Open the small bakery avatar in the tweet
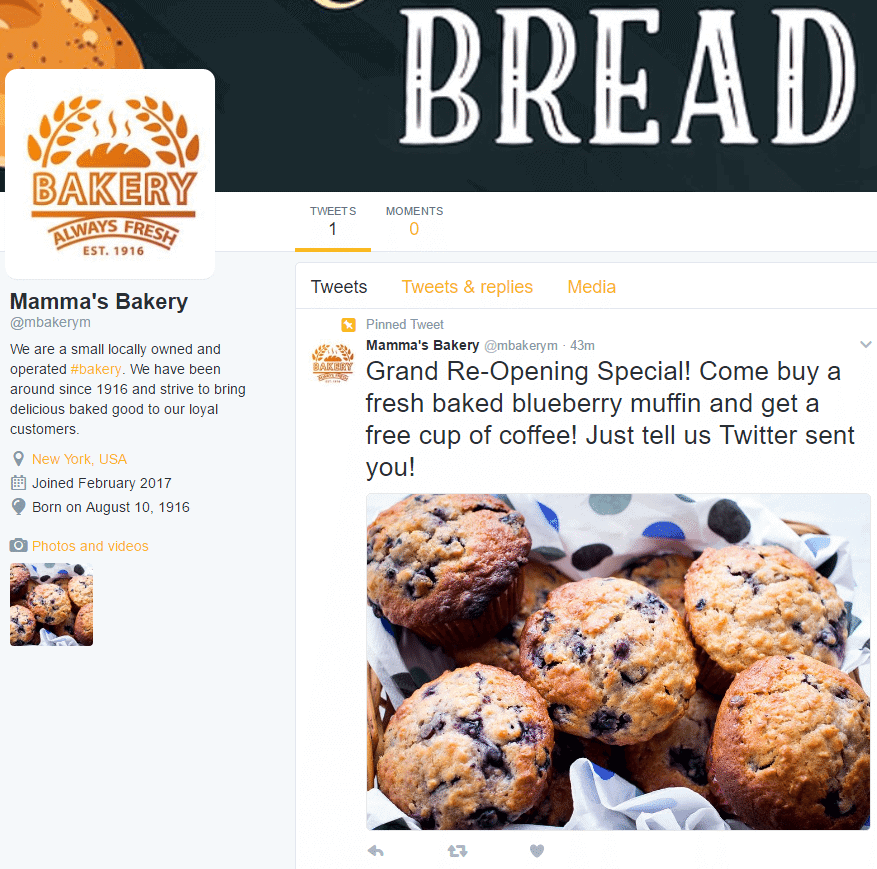This screenshot has height=869, width=877. 333,362
